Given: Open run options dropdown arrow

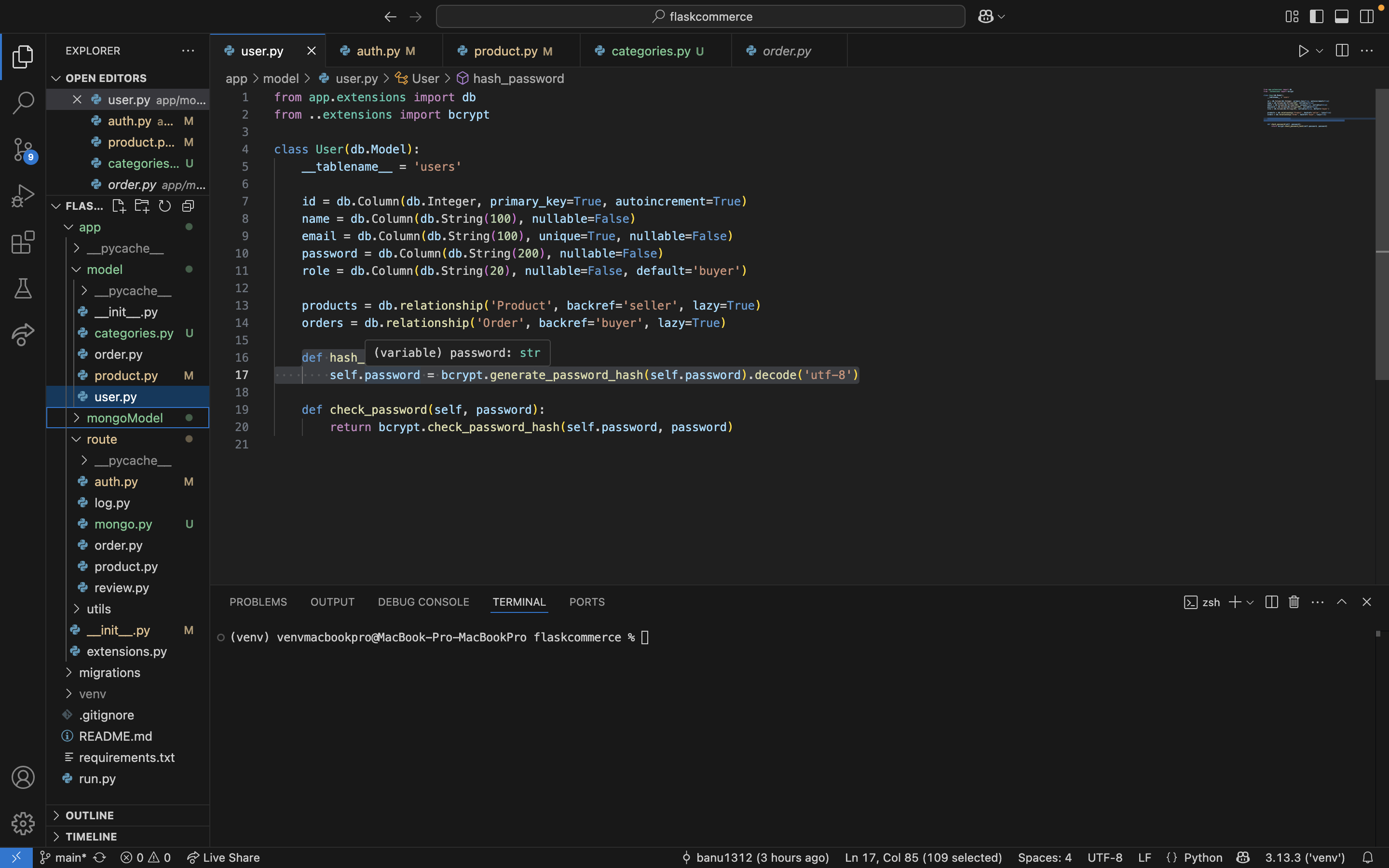Looking at the screenshot, I should 1320,51.
